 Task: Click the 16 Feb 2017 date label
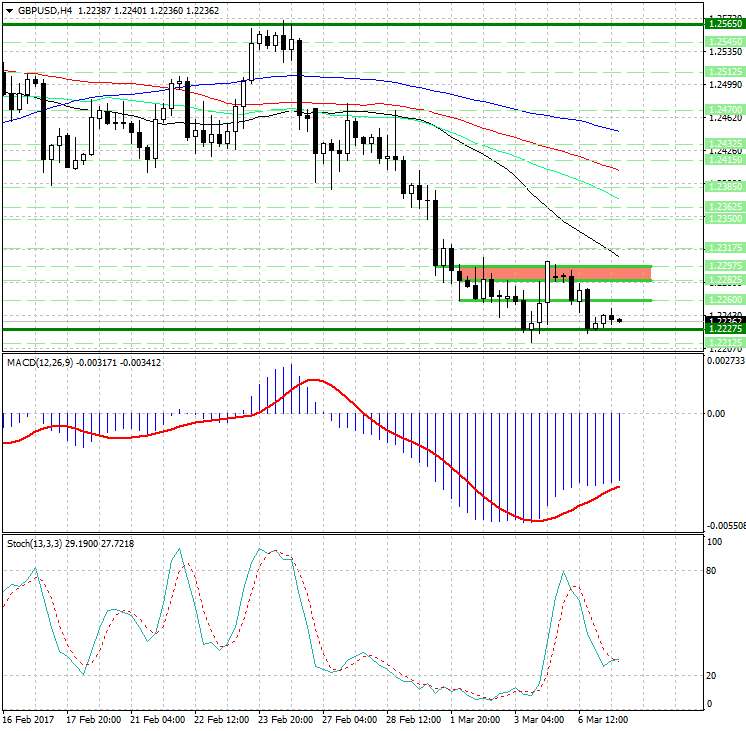point(28,719)
